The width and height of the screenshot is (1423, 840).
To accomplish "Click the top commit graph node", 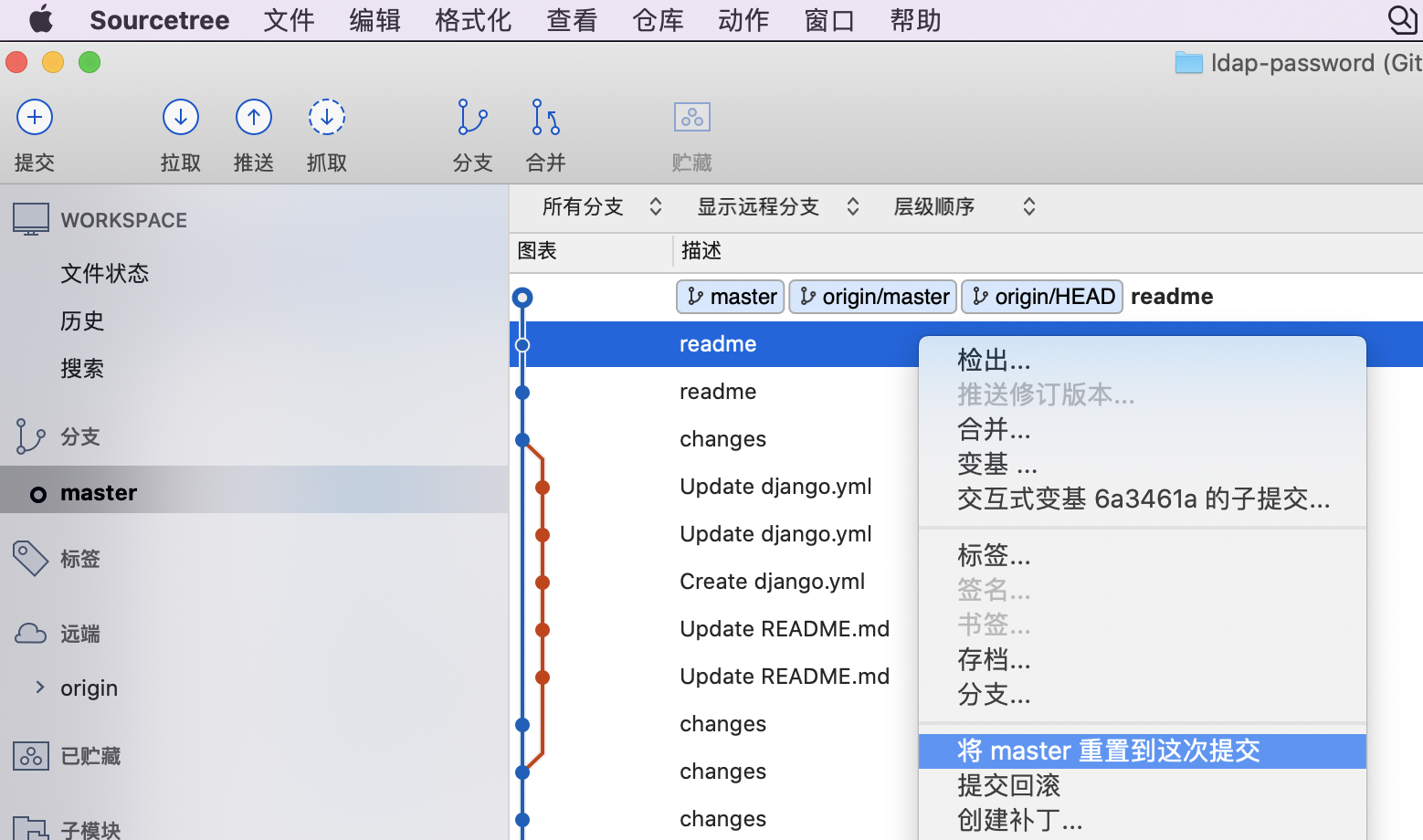I will point(522,298).
